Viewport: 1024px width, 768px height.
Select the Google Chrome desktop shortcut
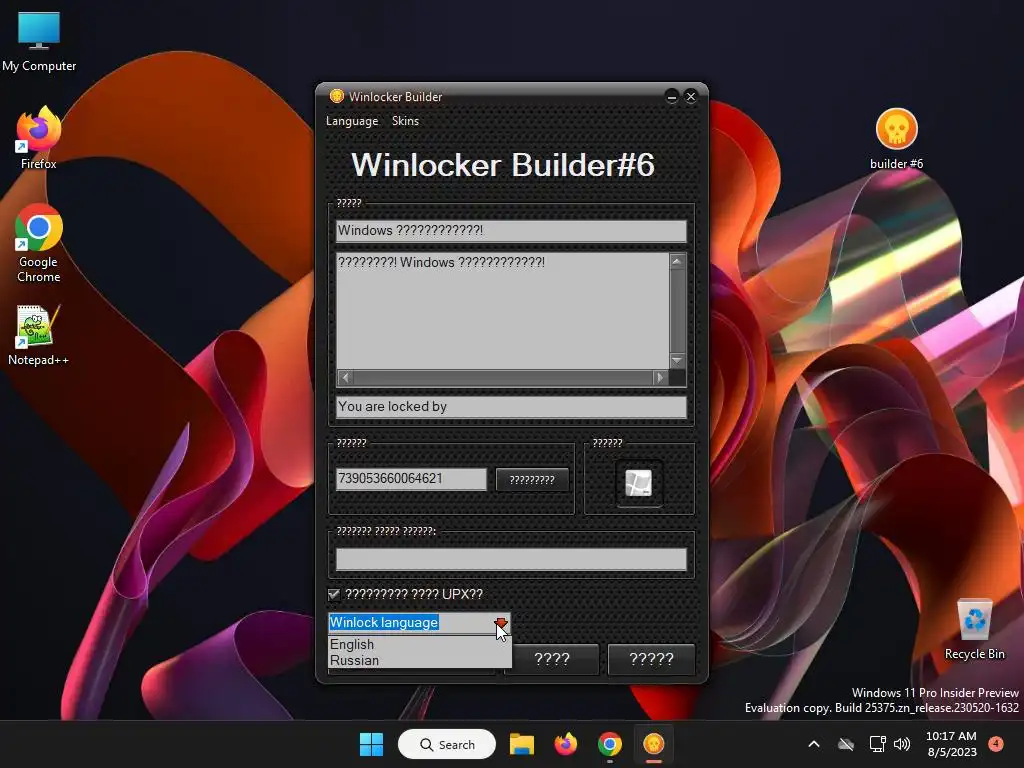click(x=39, y=243)
